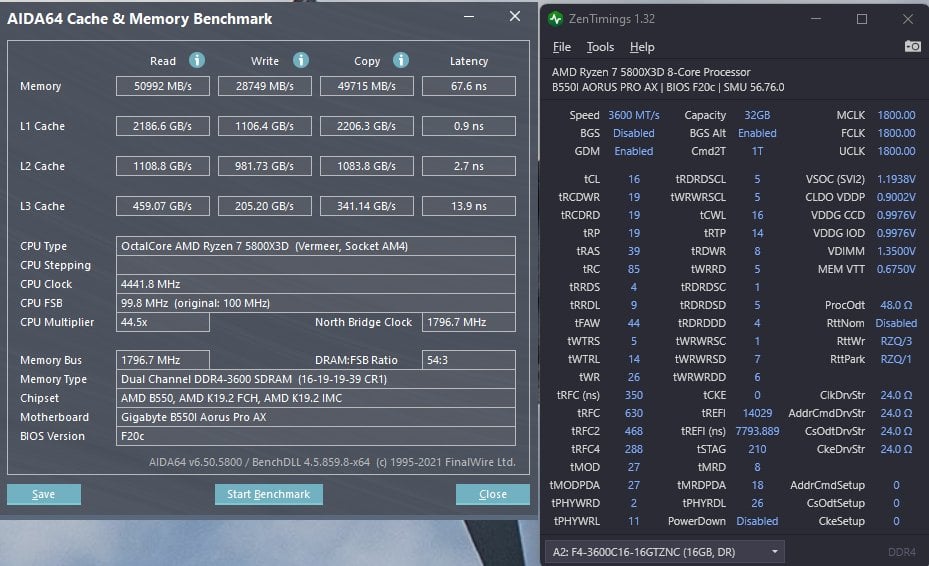Click the L2 Cache latency 2.7 ns
This screenshot has width=929, height=566.
[x=469, y=166]
